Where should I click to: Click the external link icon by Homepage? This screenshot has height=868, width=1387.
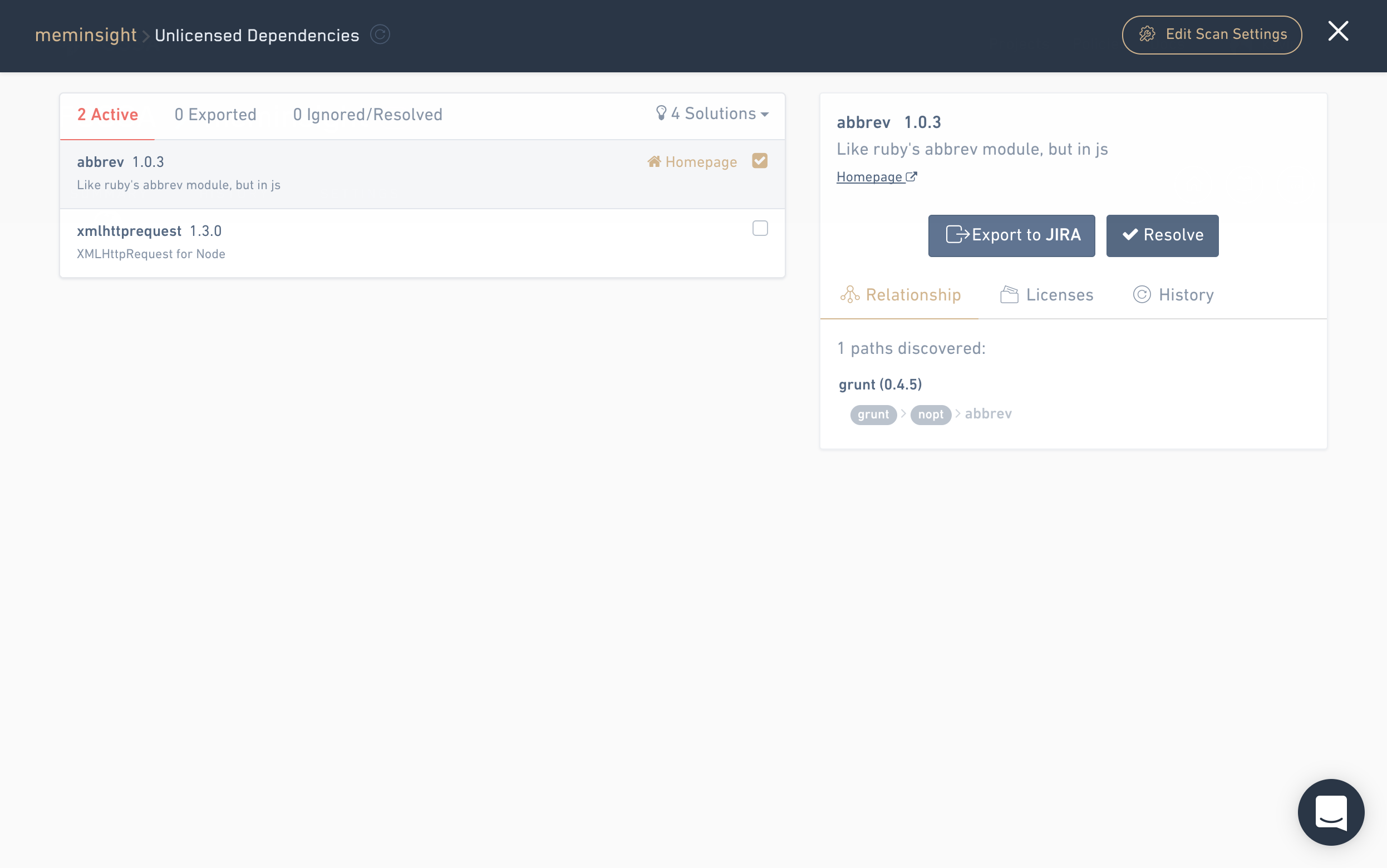coord(911,177)
